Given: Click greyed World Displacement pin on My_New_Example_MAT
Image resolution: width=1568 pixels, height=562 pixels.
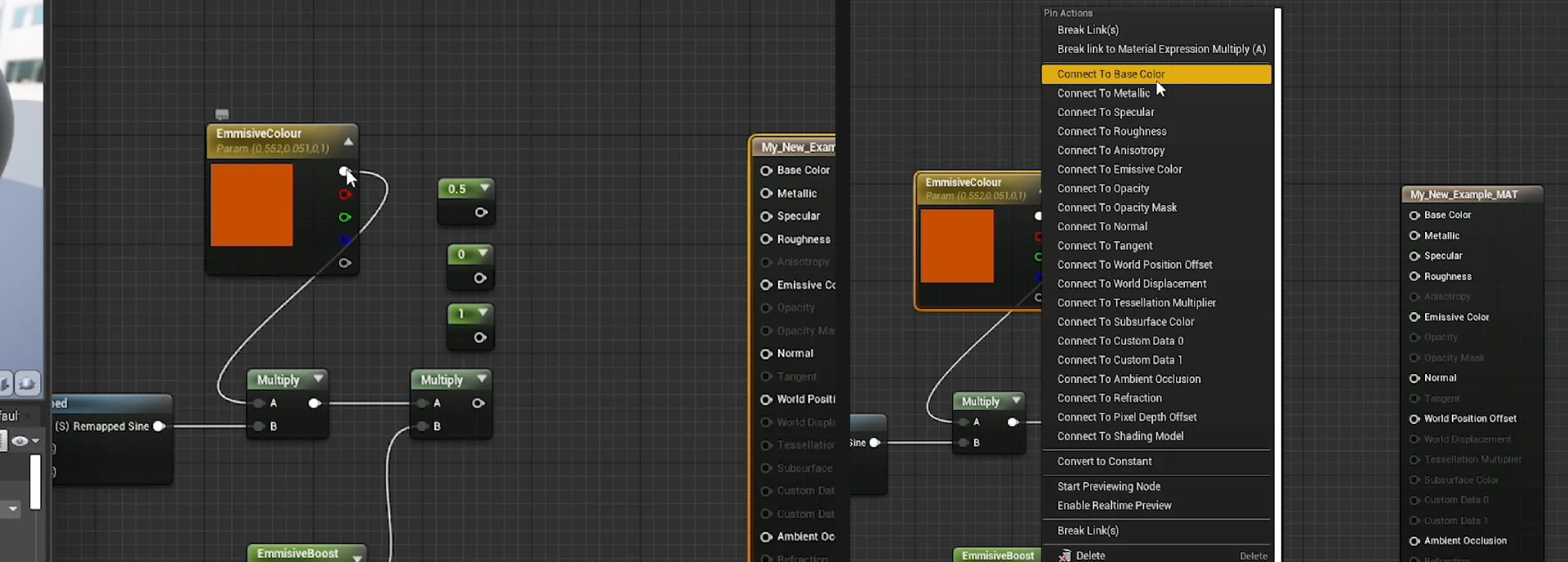Looking at the screenshot, I should click(1414, 439).
